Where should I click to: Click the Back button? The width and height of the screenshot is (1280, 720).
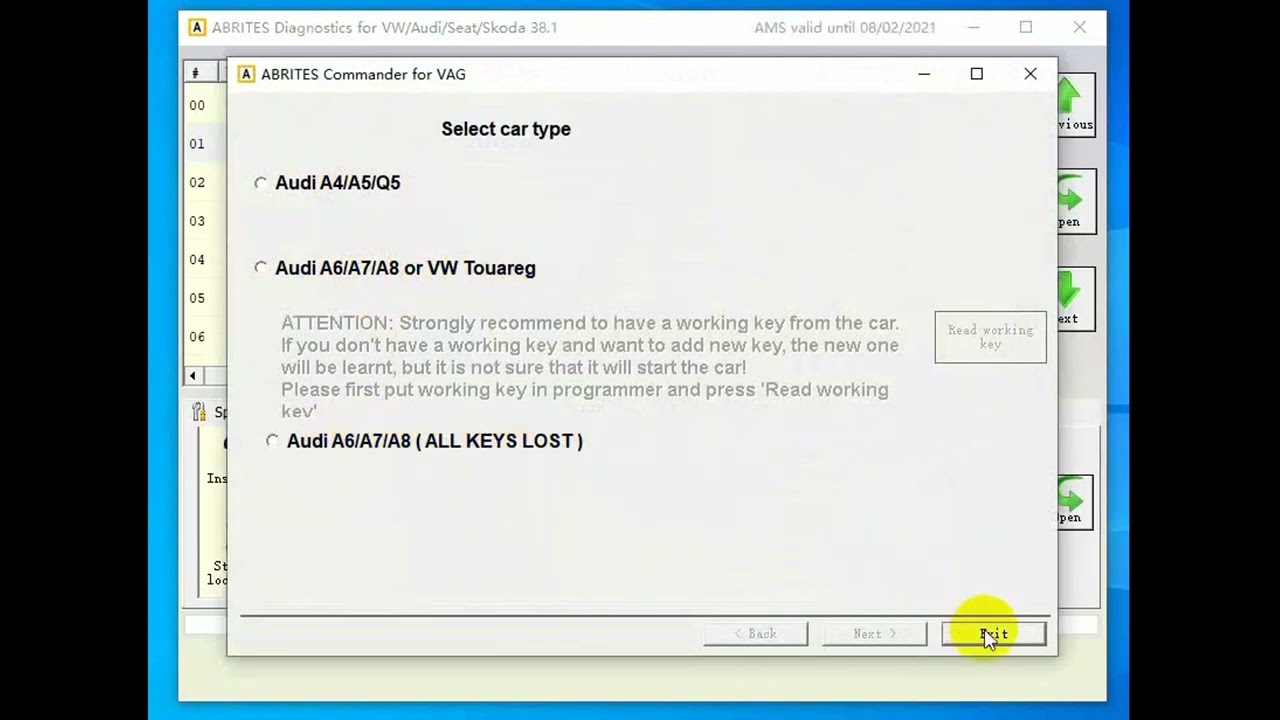[x=755, y=634]
